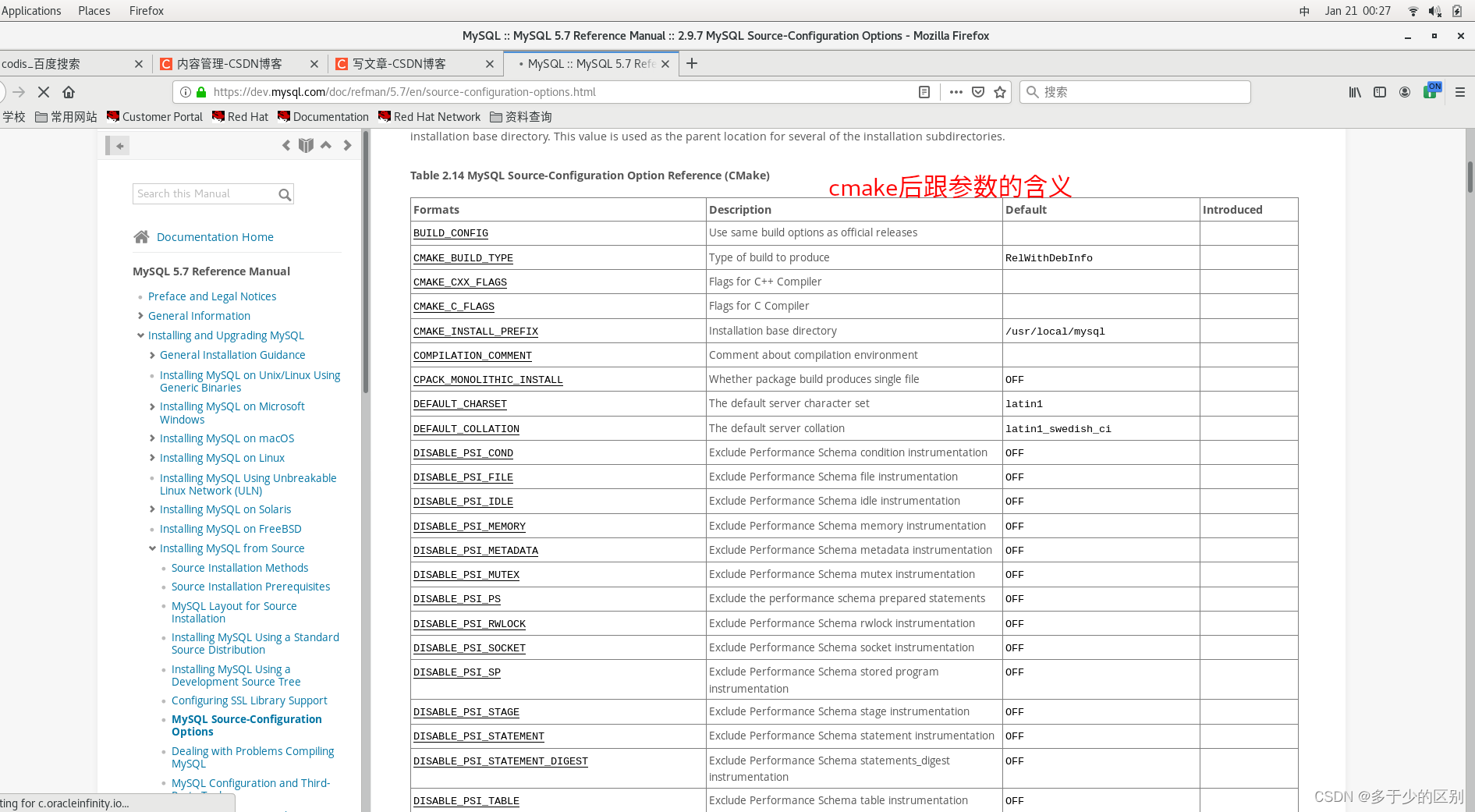Open the clock showing Jan 21 00:27
The width and height of the screenshot is (1475, 812).
[x=1357, y=11]
